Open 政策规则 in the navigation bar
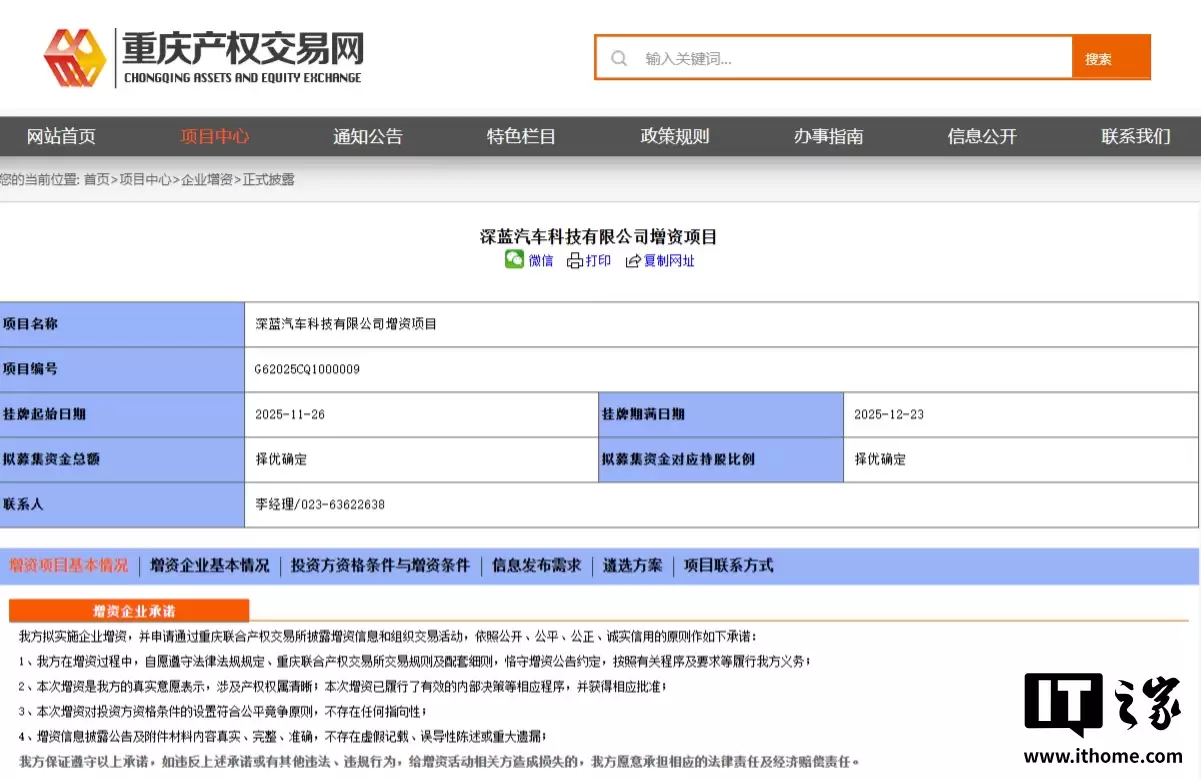This screenshot has height=779, width=1201. coord(674,137)
